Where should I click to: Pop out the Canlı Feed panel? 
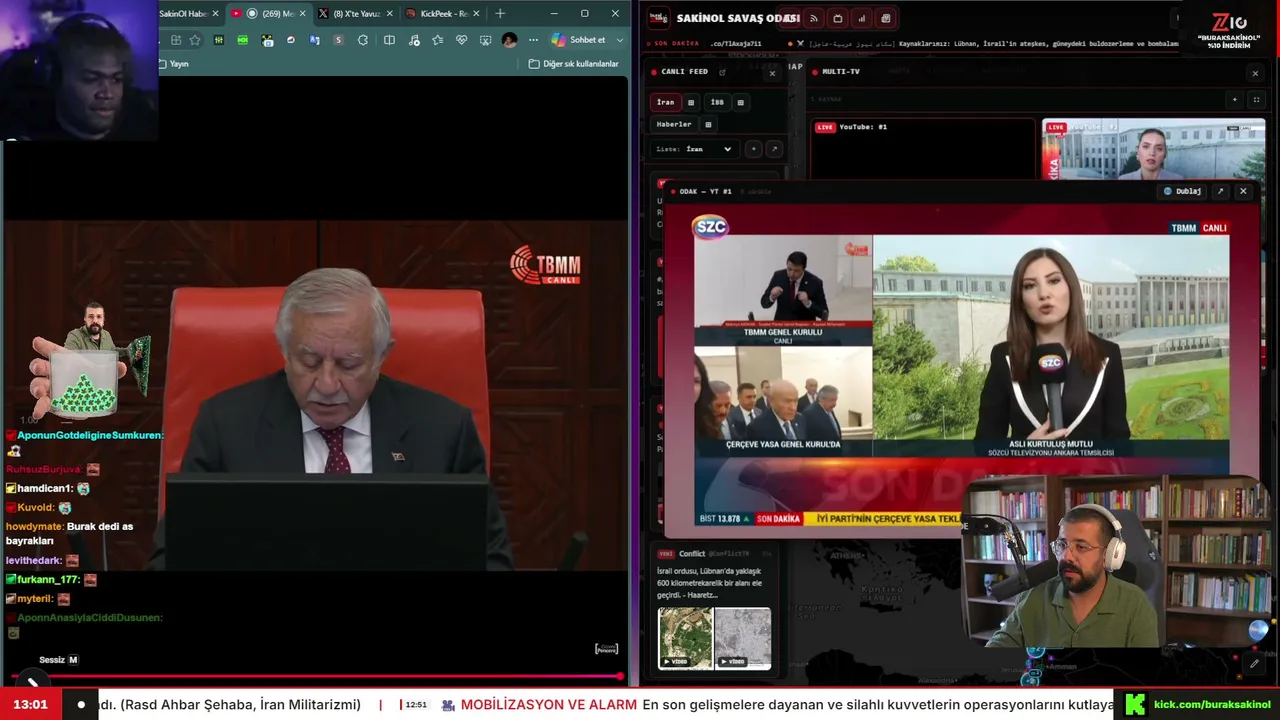click(722, 72)
